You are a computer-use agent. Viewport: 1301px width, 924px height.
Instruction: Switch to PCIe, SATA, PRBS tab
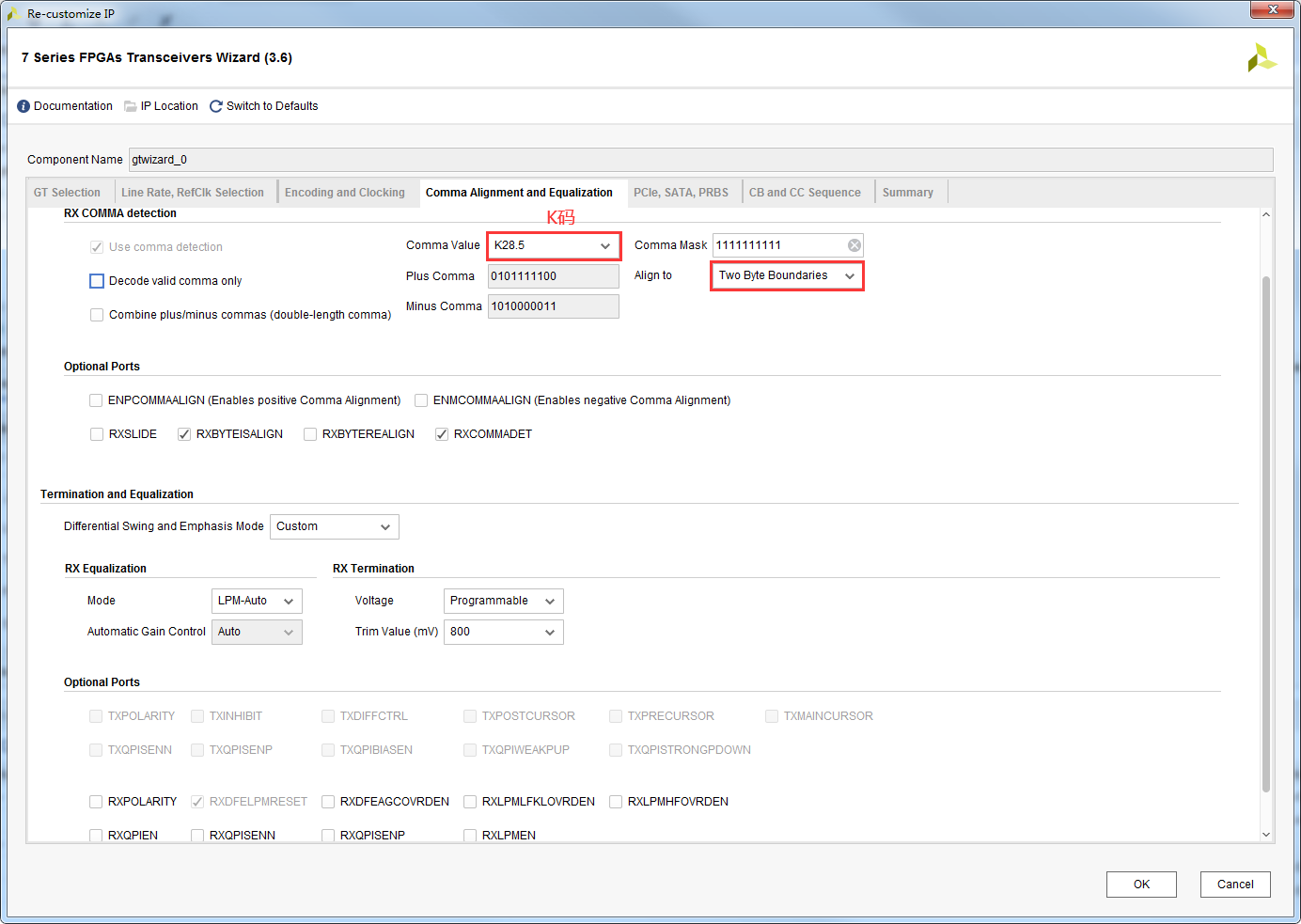click(x=681, y=193)
